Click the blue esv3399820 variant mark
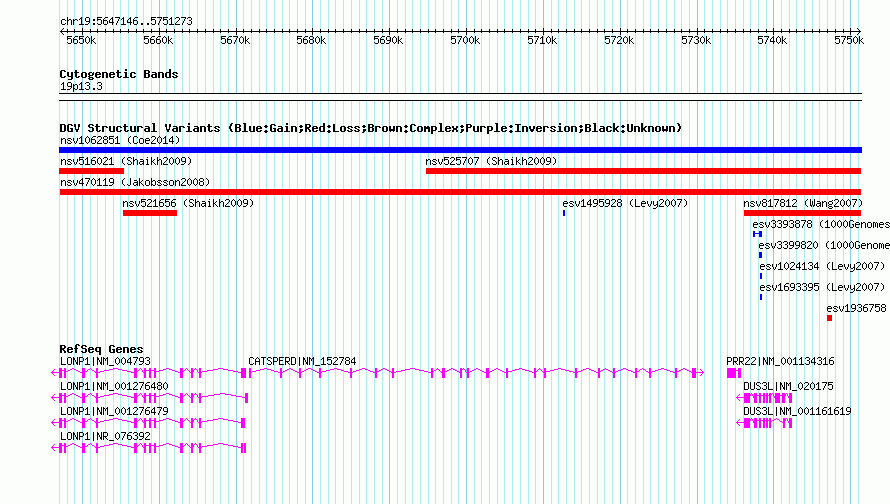Viewport: 890px width, 504px height. 760,255
